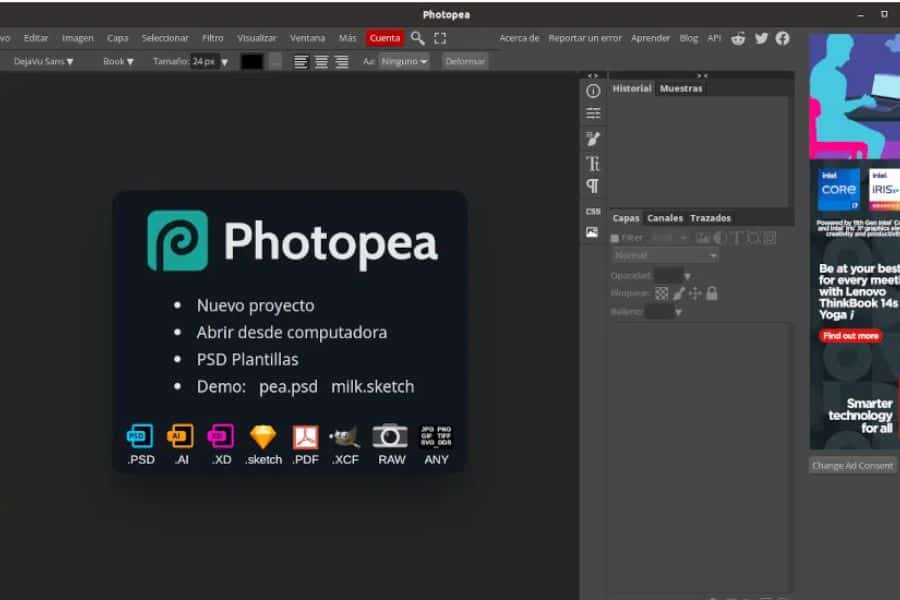Open the Normal blend mode dropdown

[x=665, y=255]
